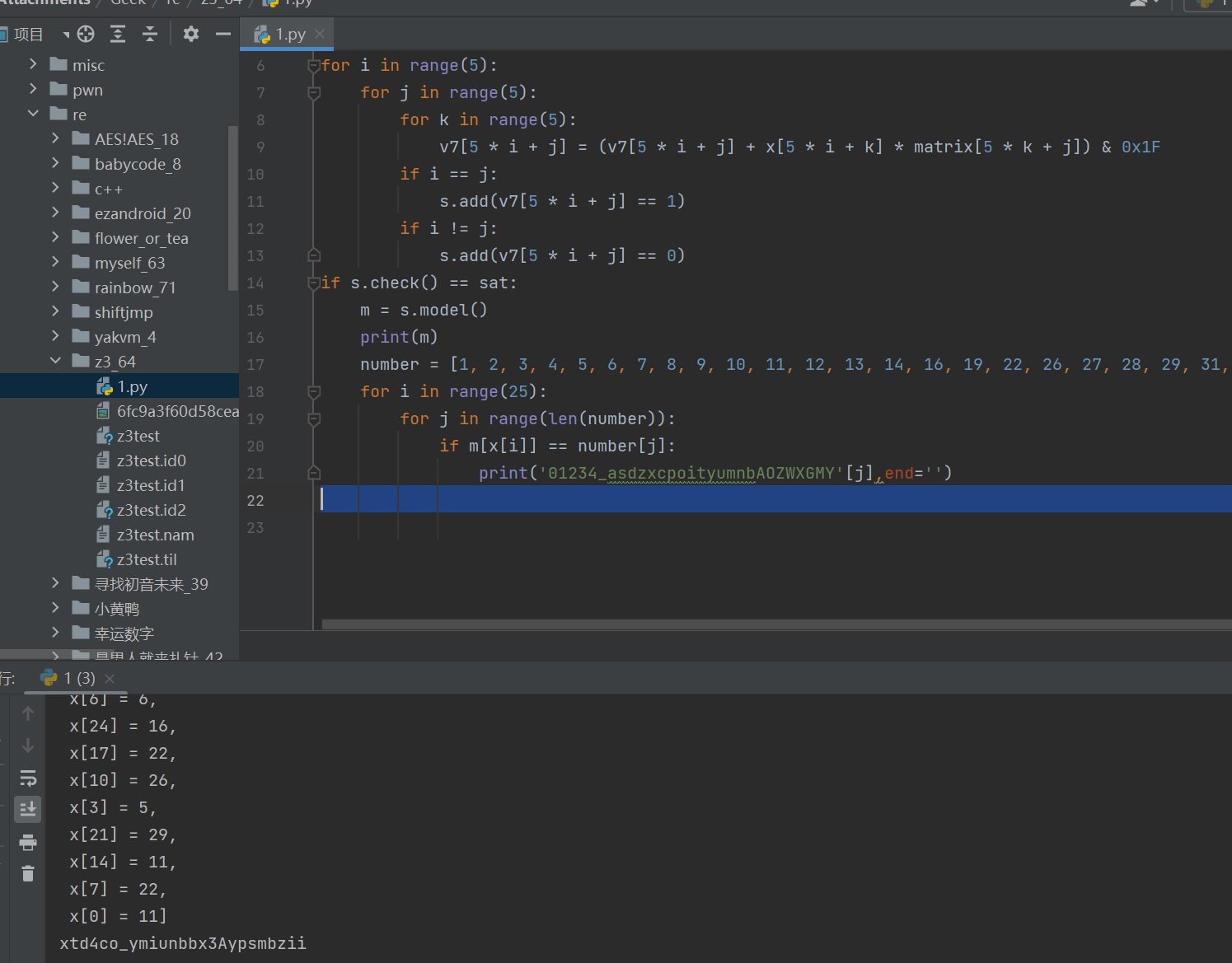The height and width of the screenshot is (963, 1232).
Task: Collapse the z3_64 folder
Action: (x=55, y=361)
